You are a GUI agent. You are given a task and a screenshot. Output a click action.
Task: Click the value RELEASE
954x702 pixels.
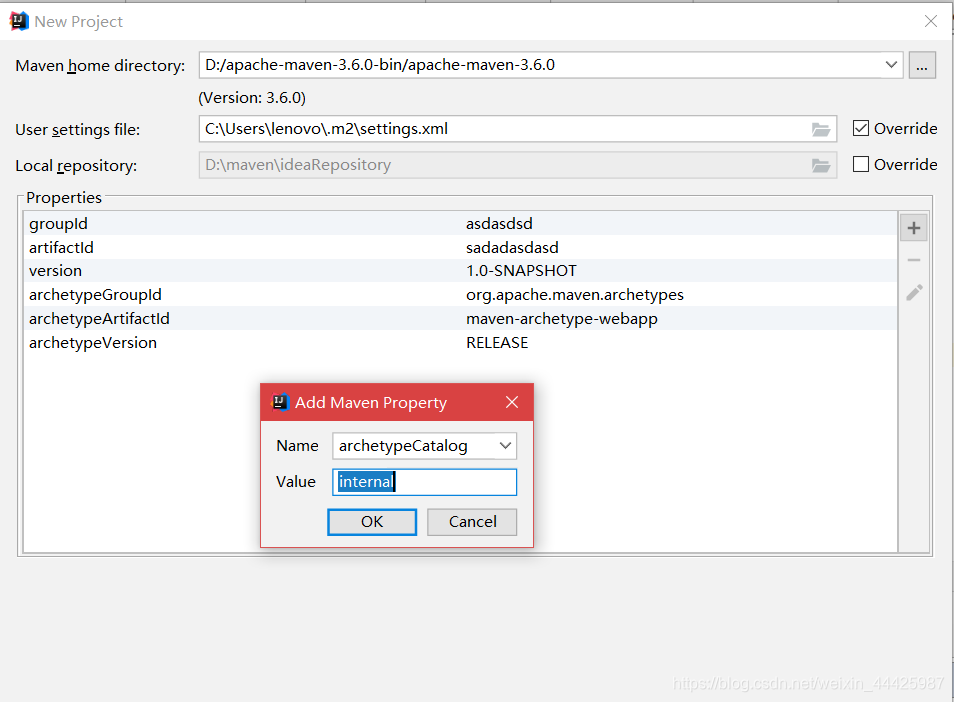496,343
